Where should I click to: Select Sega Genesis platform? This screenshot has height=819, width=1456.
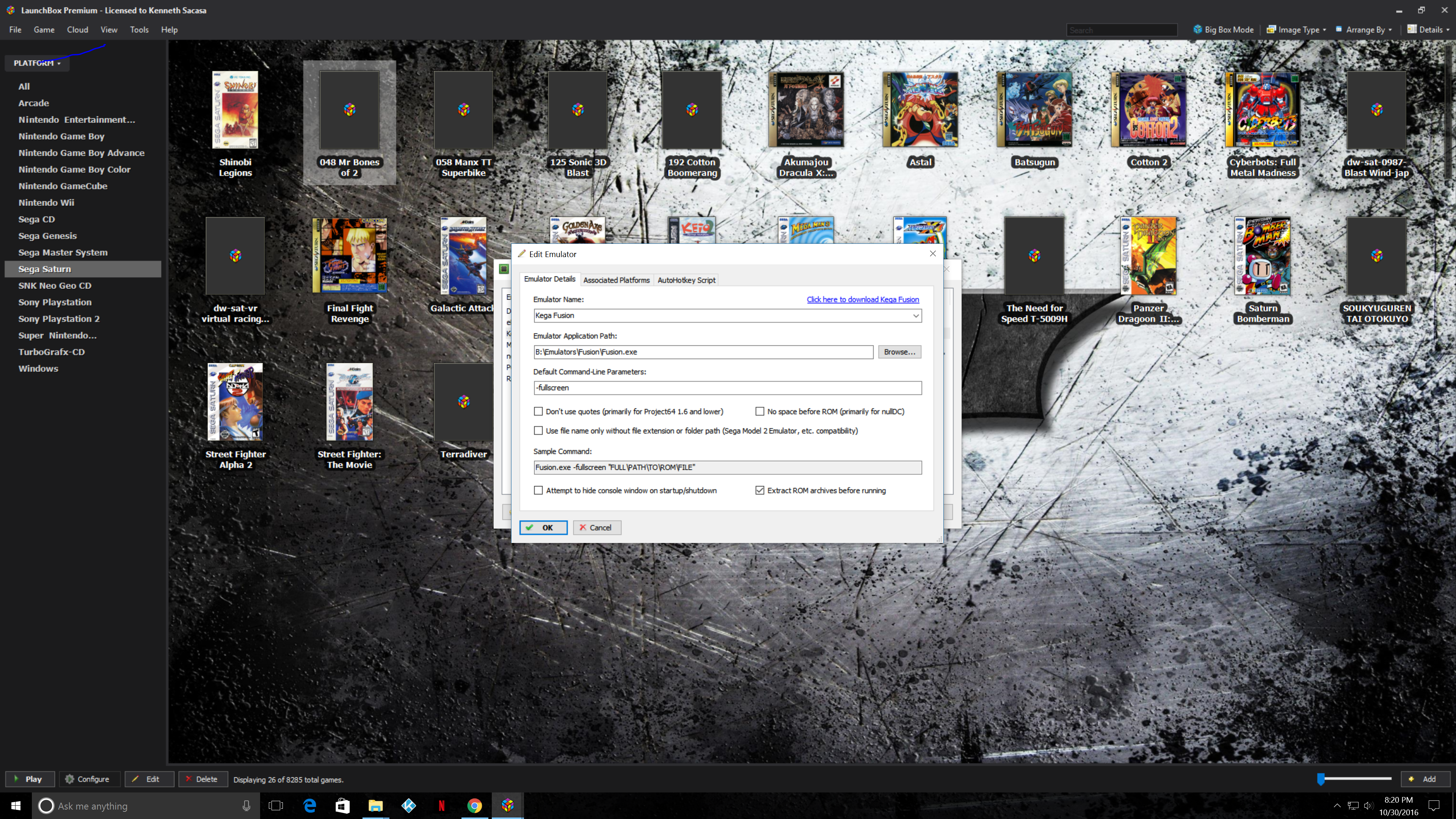tap(47, 236)
